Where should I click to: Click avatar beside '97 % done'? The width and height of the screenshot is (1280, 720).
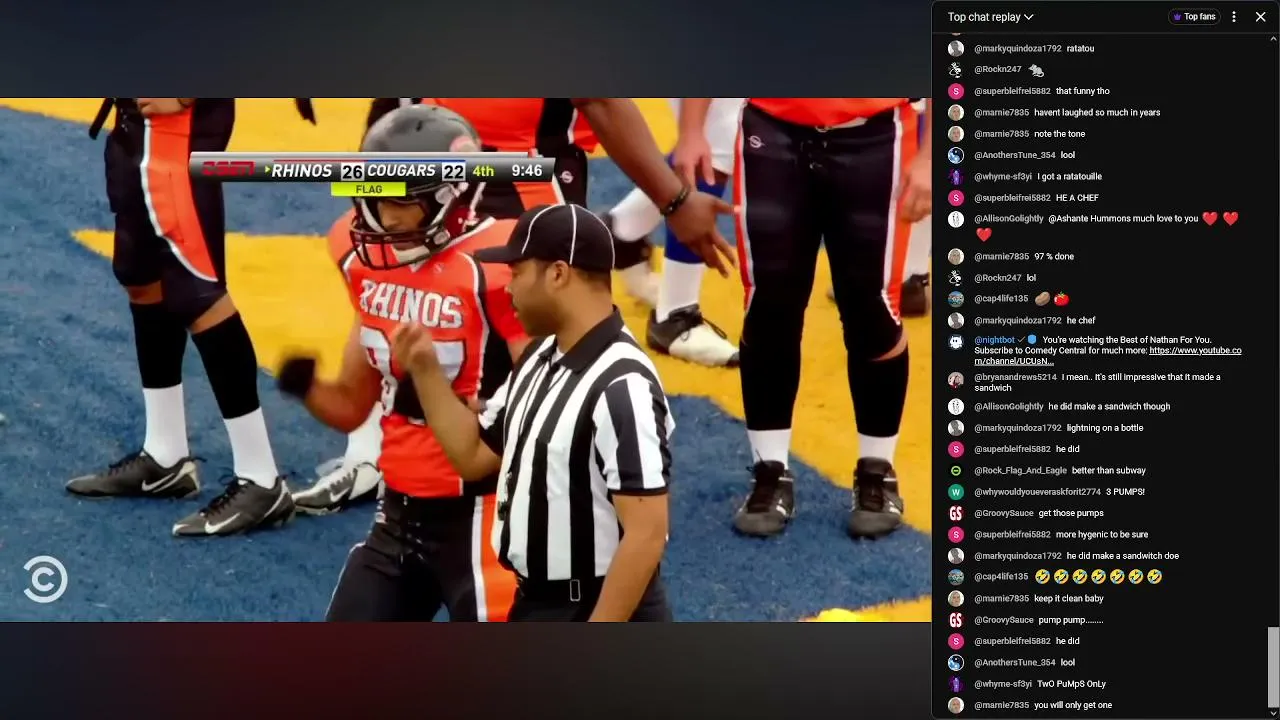pyautogui.click(x=956, y=256)
